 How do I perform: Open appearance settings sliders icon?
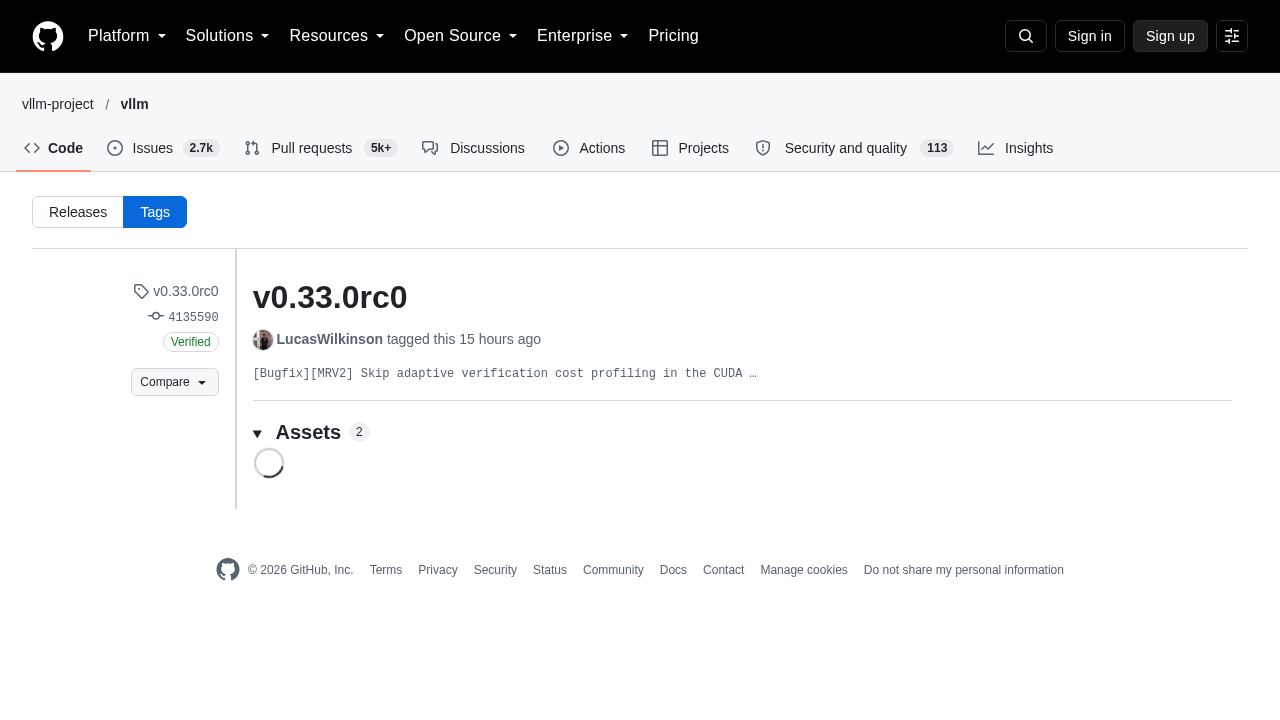1232,36
